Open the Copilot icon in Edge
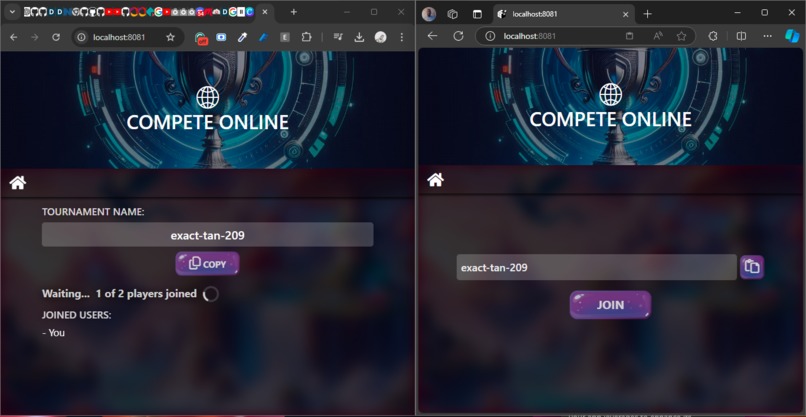The image size is (806, 417). click(792, 35)
